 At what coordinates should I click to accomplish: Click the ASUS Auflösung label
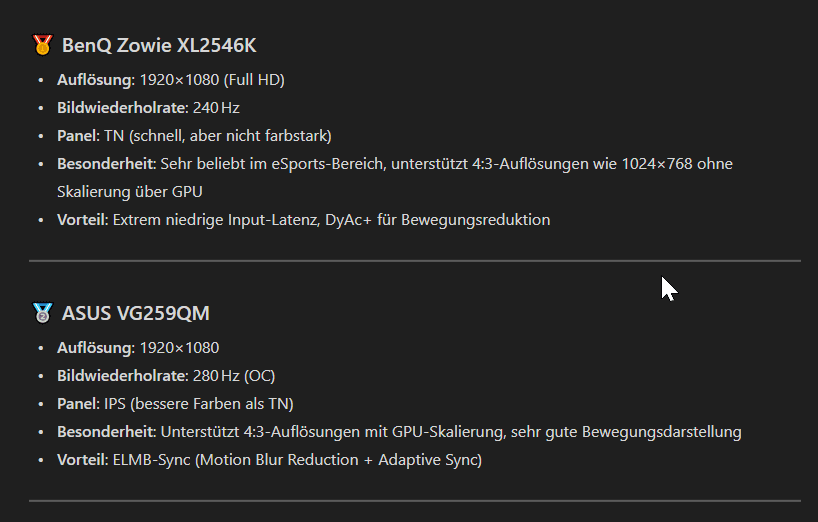(x=96, y=348)
